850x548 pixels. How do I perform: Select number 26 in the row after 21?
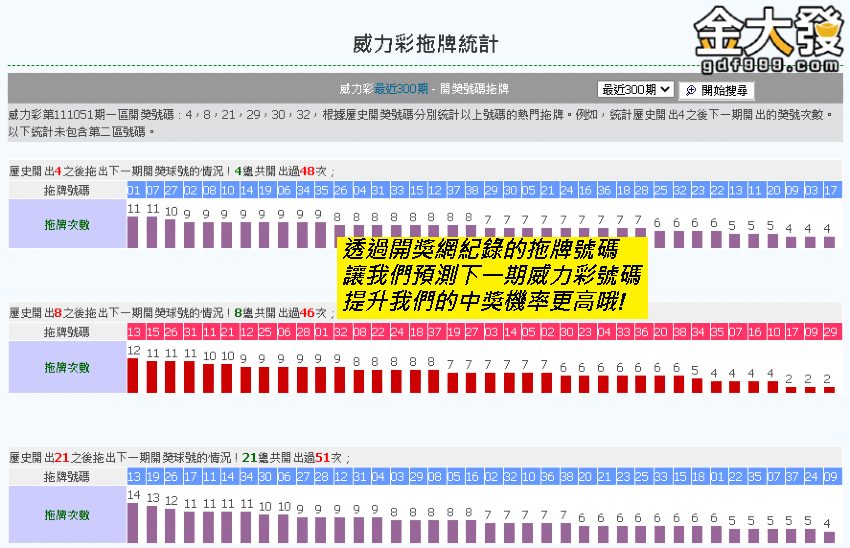pyautogui.click(x=171, y=476)
